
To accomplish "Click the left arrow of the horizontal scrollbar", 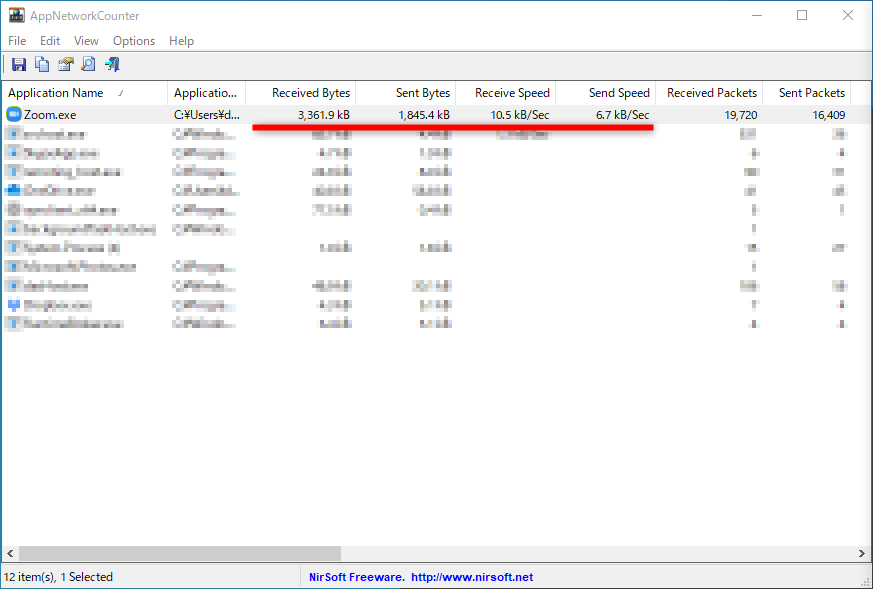I will click(9, 553).
